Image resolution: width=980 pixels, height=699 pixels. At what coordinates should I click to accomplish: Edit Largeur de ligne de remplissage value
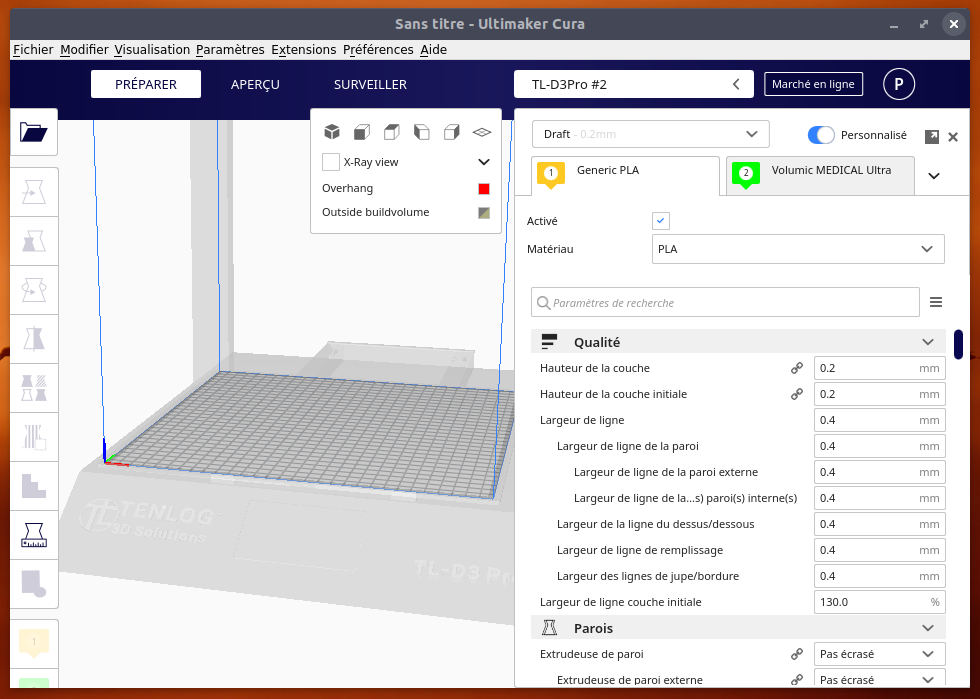879,550
